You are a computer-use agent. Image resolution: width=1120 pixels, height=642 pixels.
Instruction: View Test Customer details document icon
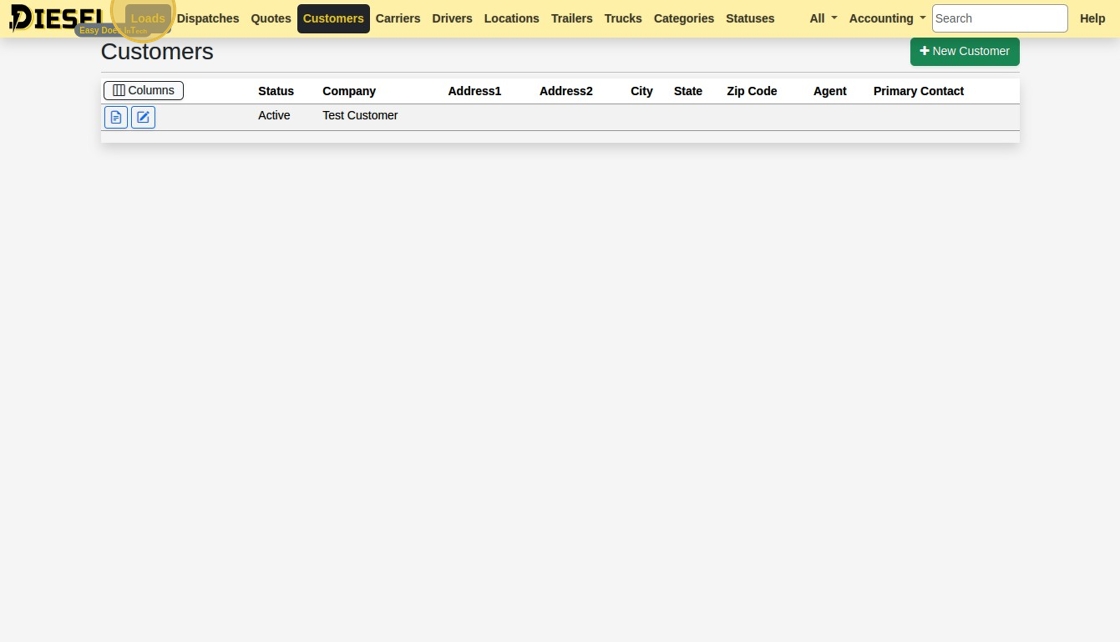(116, 117)
